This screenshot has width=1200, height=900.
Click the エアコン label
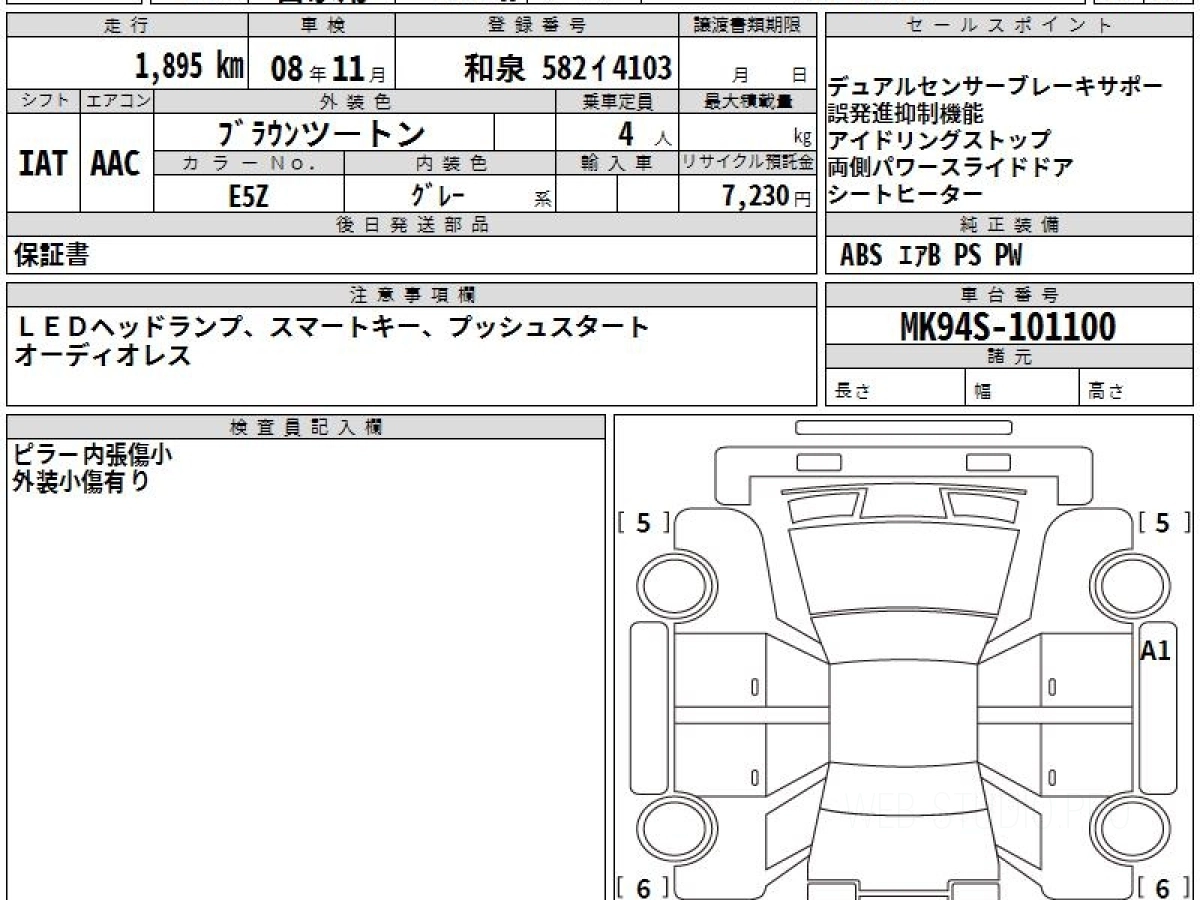tap(117, 100)
